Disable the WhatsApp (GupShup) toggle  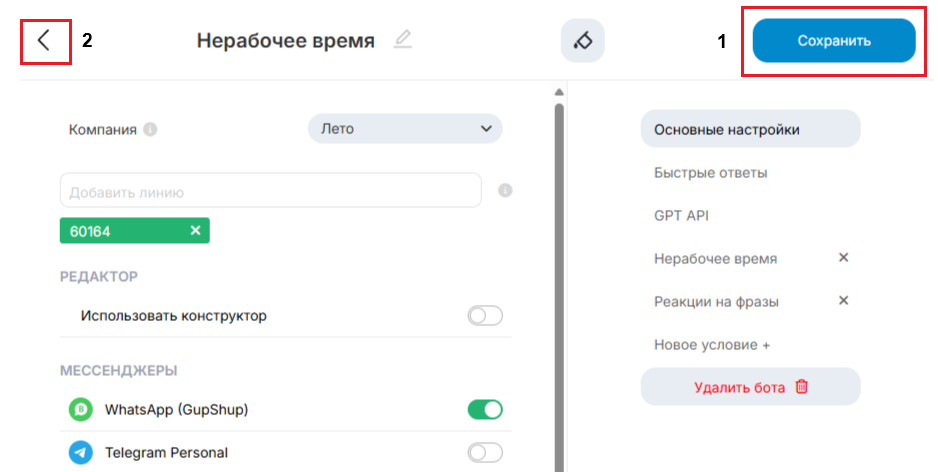tap(485, 409)
